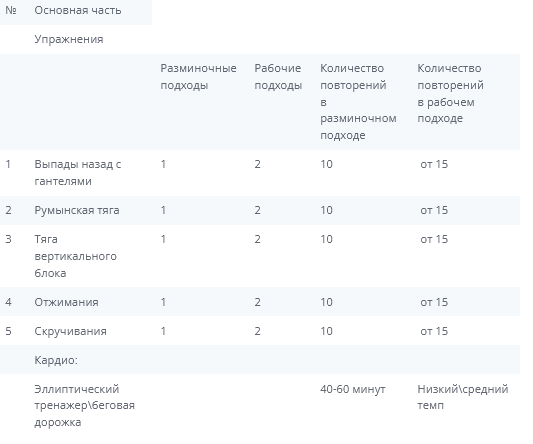
Task: Click row number 1 for Выпады
Action: (x=8, y=164)
